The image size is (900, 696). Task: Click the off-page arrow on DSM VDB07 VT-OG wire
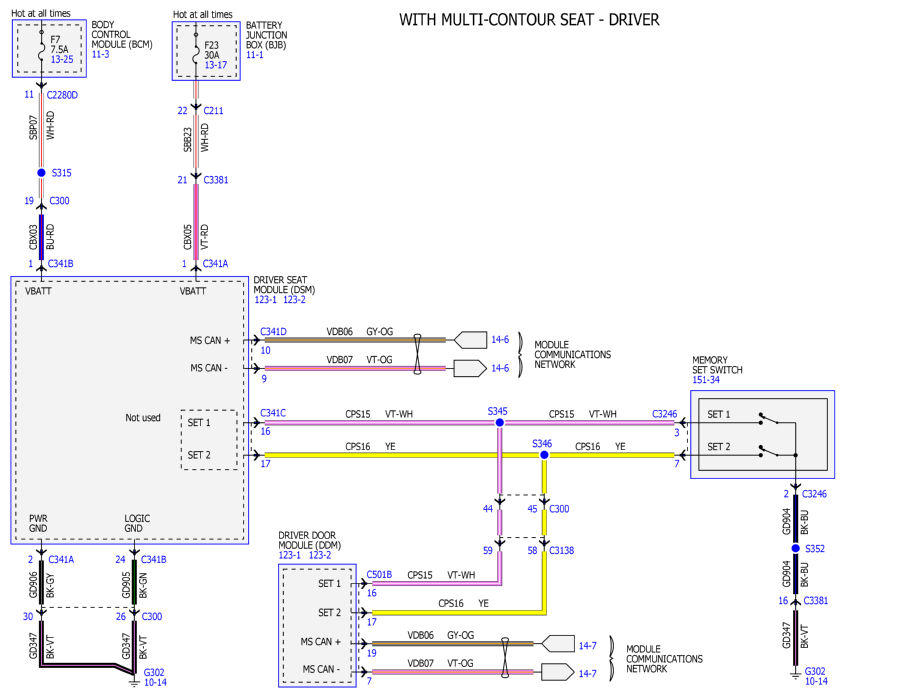tap(470, 368)
